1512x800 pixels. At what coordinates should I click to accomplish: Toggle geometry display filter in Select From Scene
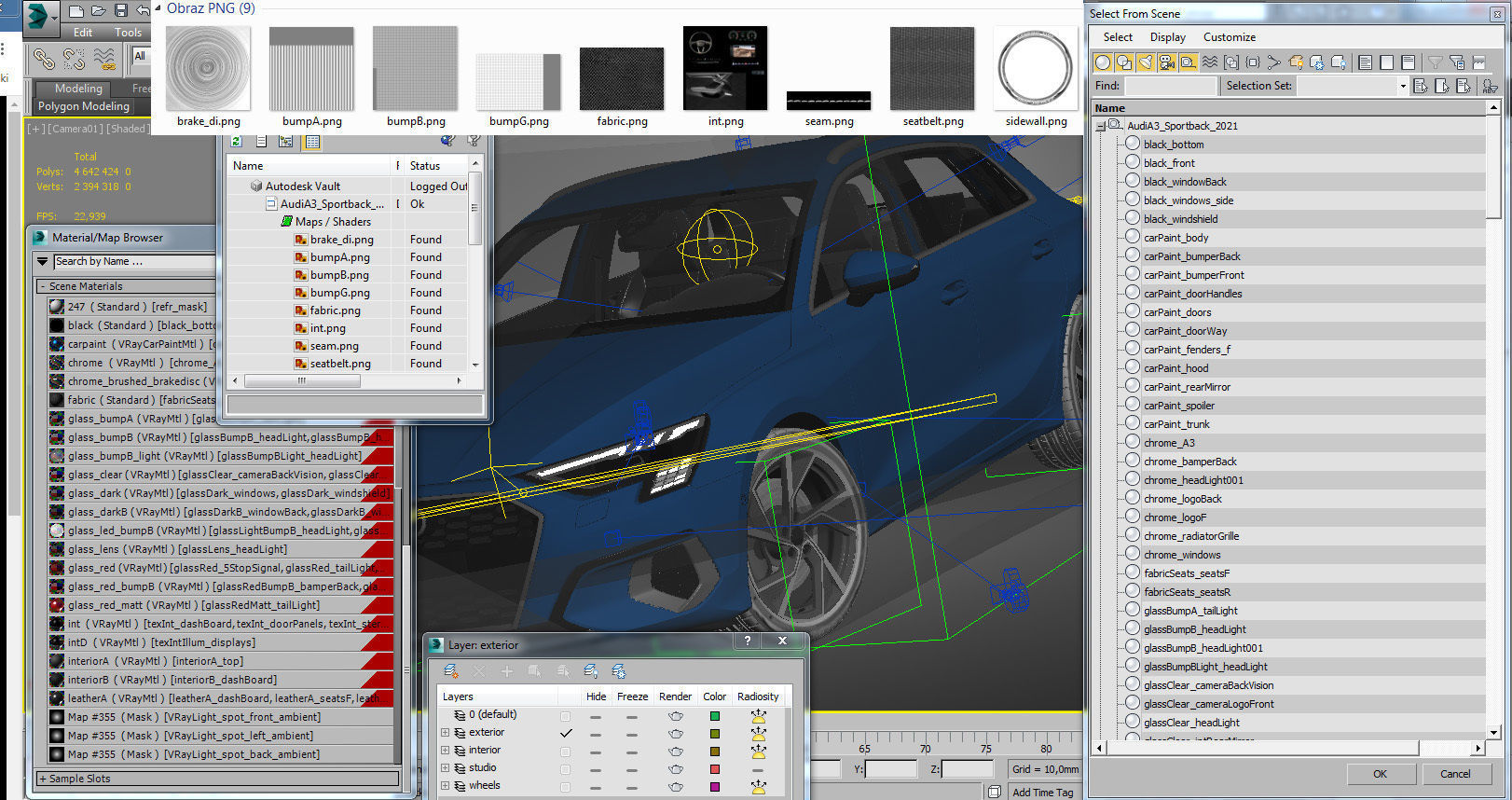click(1104, 62)
